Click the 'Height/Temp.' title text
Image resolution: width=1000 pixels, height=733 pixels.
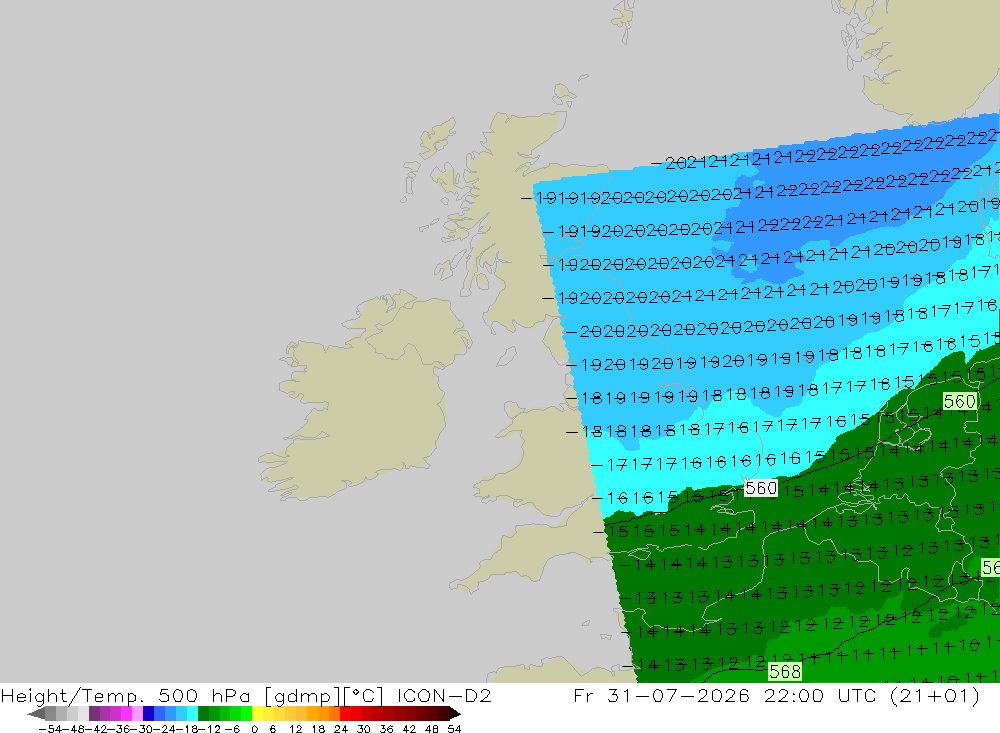coord(73,695)
